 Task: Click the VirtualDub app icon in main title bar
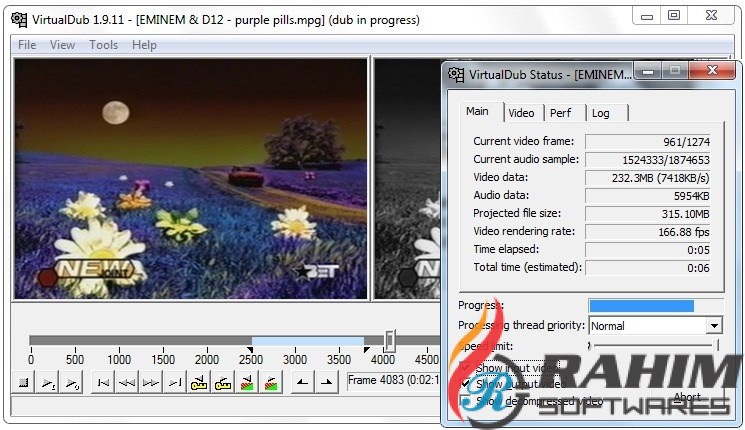pos(19,19)
